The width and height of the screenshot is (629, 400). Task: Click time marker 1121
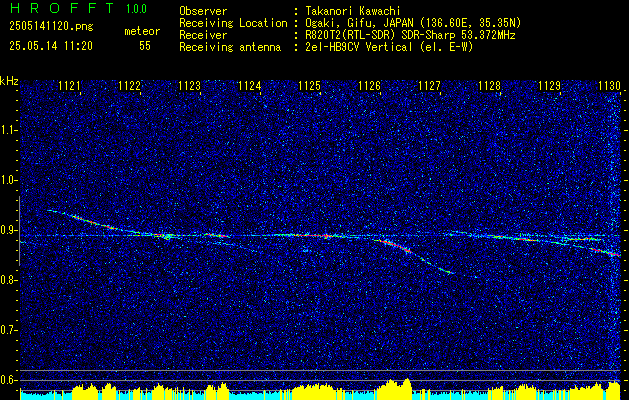click(x=69, y=86)
